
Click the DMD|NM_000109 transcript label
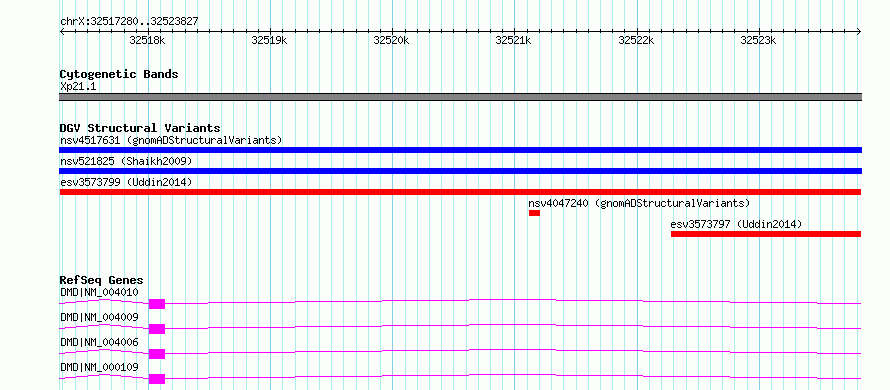pos(99,367)
